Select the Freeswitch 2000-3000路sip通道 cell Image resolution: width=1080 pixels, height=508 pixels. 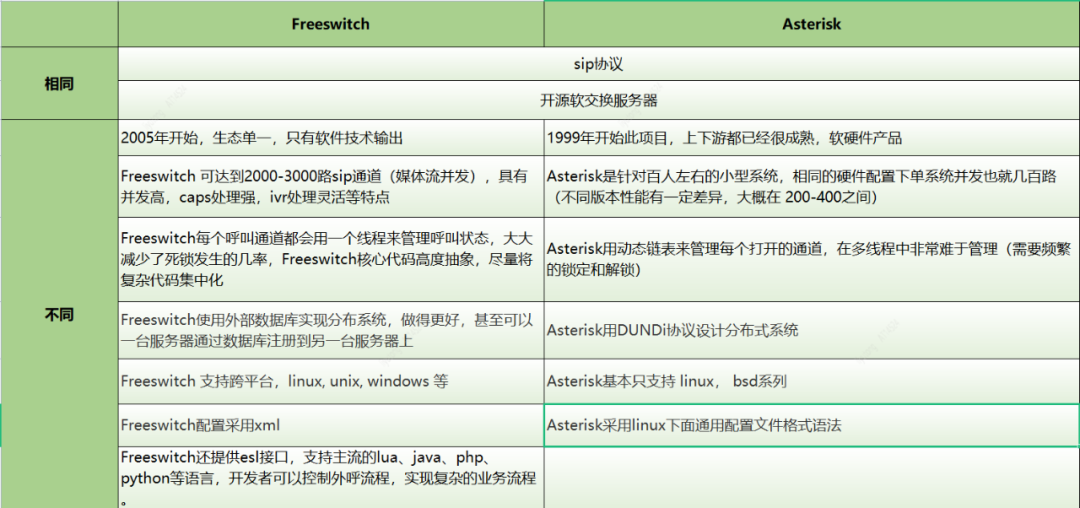click(331, 187)
